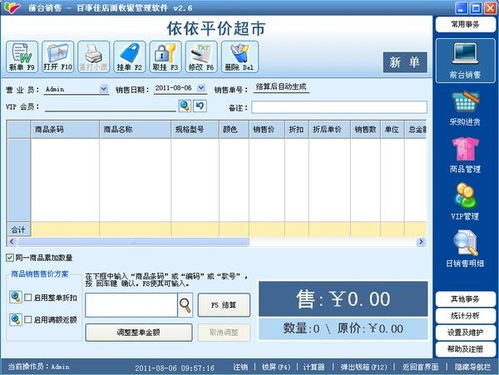Click the table horizontal scrollbar thumb
Screen dimensions: 499x375
[x=133, y=242]
